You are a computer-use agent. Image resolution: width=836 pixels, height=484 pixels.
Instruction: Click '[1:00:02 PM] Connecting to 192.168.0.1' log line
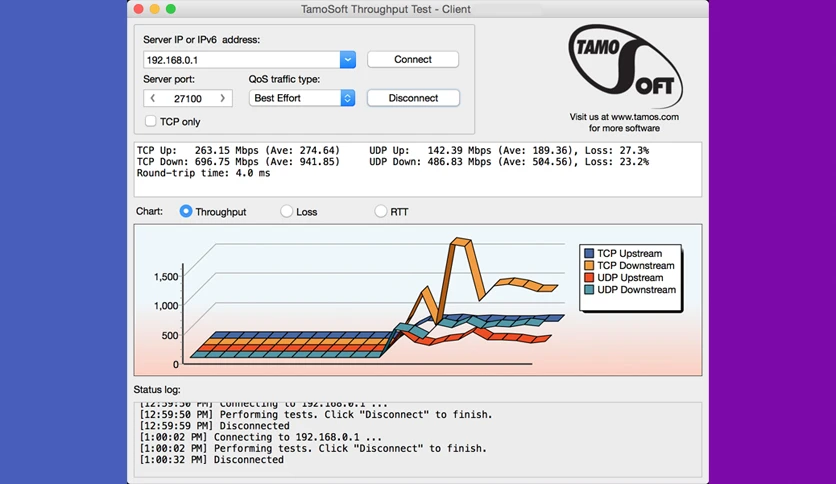(260, 437)
